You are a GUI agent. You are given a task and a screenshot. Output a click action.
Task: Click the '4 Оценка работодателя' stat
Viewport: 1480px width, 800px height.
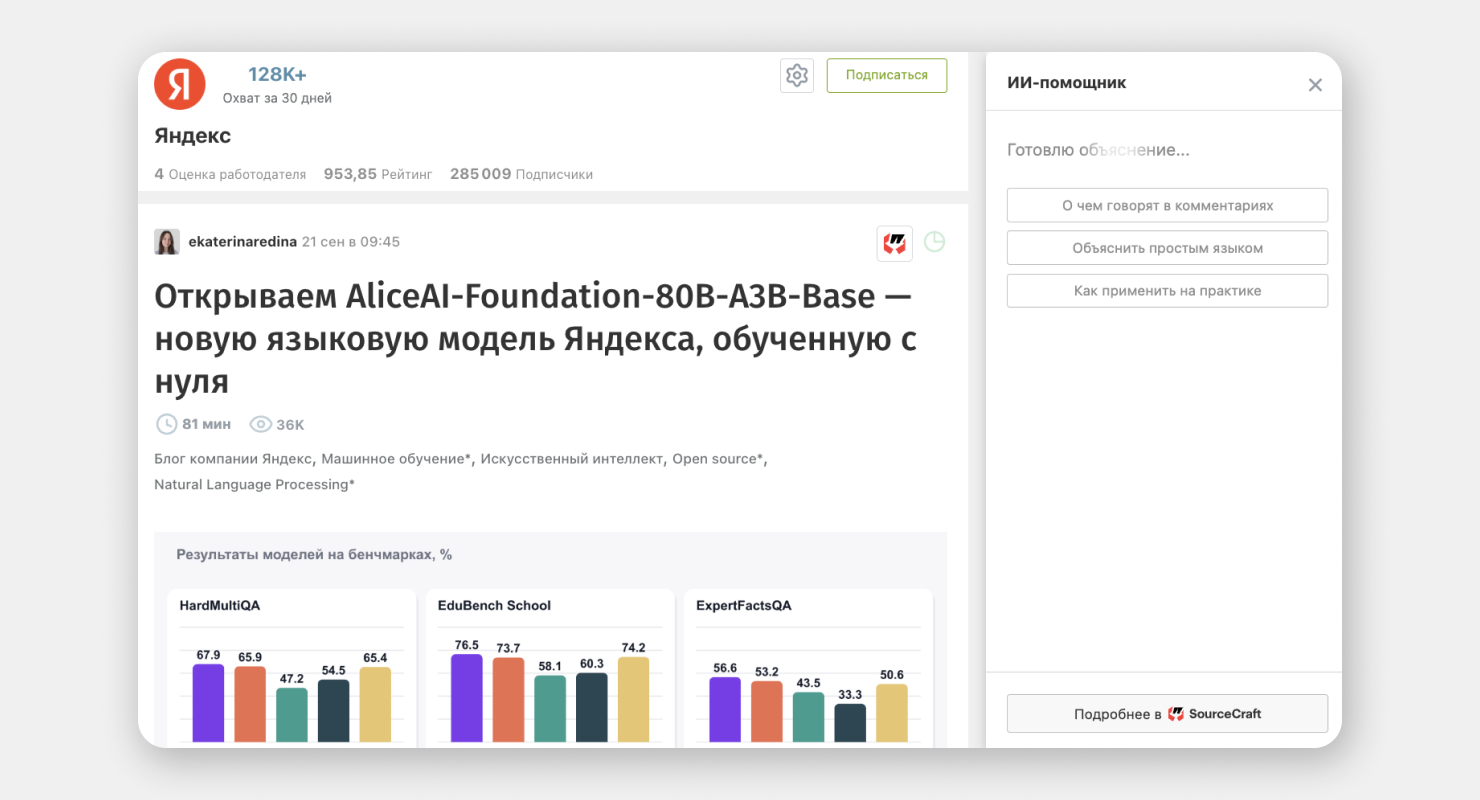pyautogui.click(x=230, y=174)
